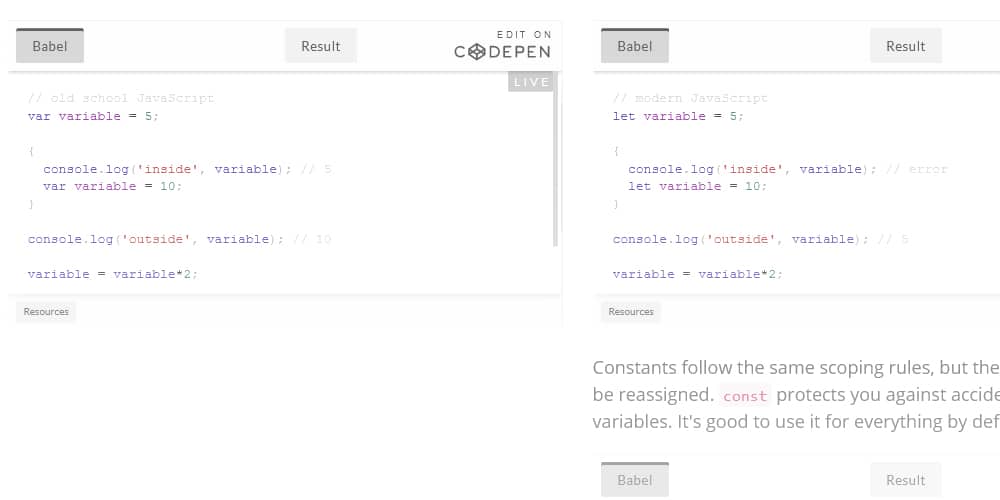
Task: Click the LIVE badge on the left embed
Action: (x=531, y=82)
